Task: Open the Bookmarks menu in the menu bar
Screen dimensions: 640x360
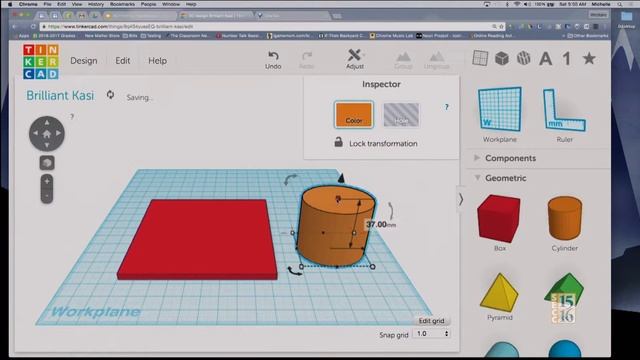Action: click(x=122, y=4)
